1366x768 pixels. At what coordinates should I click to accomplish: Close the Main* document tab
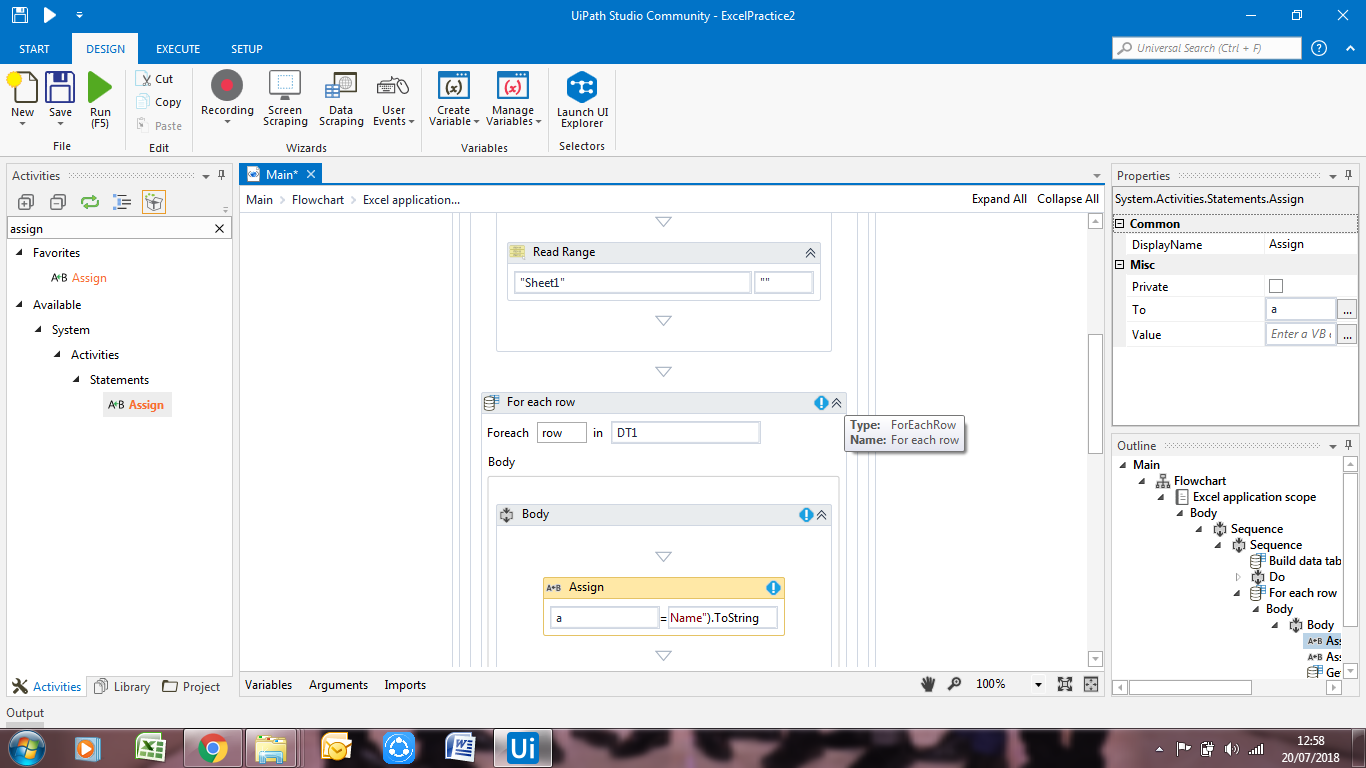pos(311,174)
